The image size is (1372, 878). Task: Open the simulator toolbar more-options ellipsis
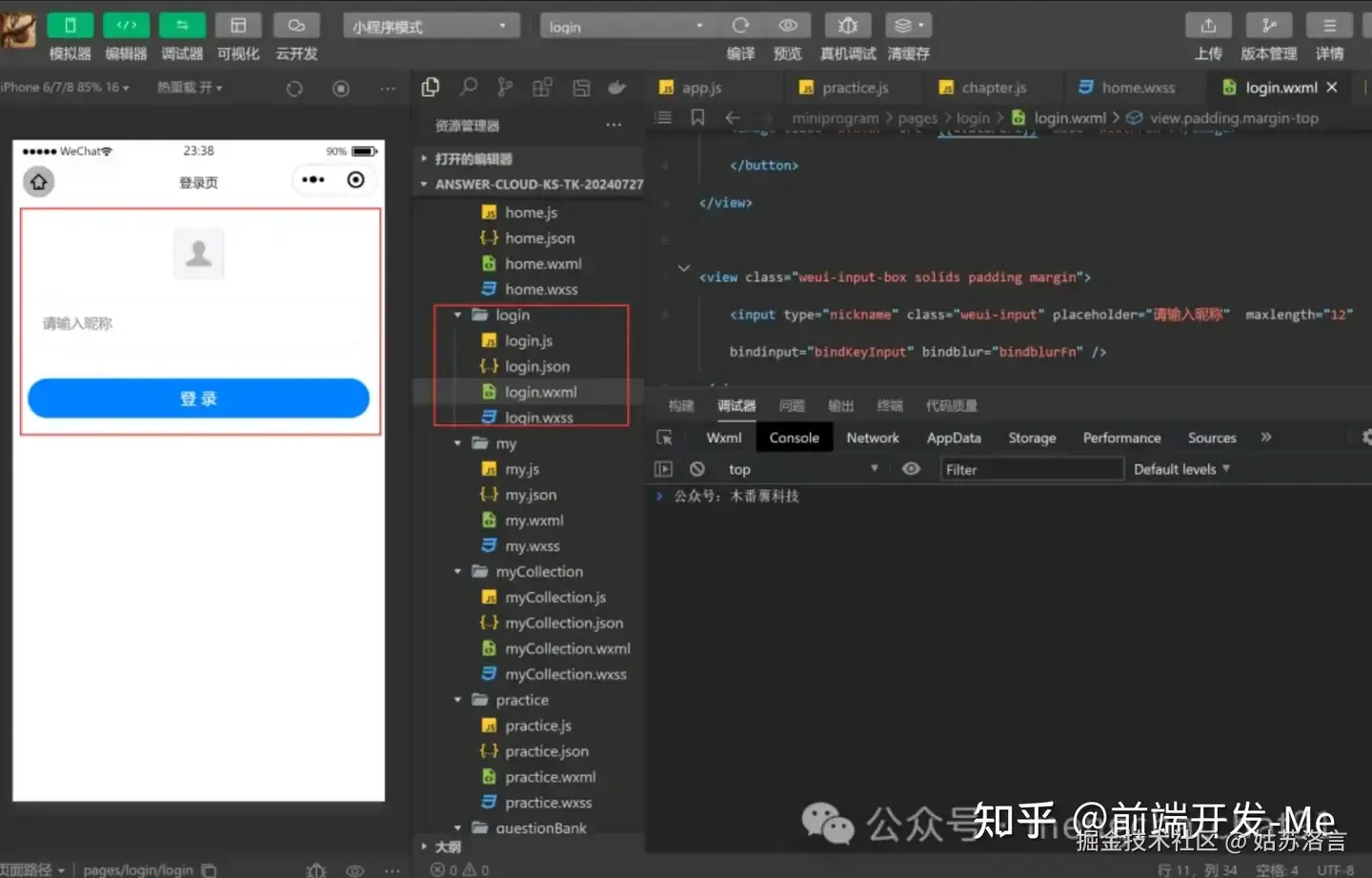point(388,88)
